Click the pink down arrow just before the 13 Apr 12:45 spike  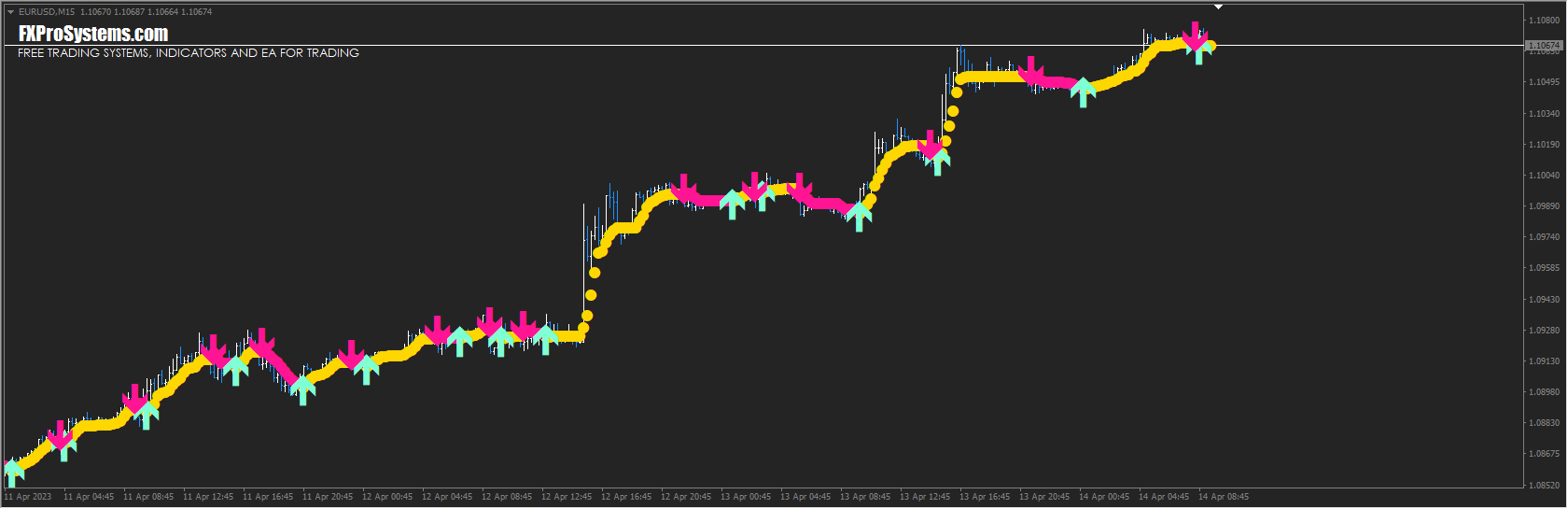click(x=931, y=145)
